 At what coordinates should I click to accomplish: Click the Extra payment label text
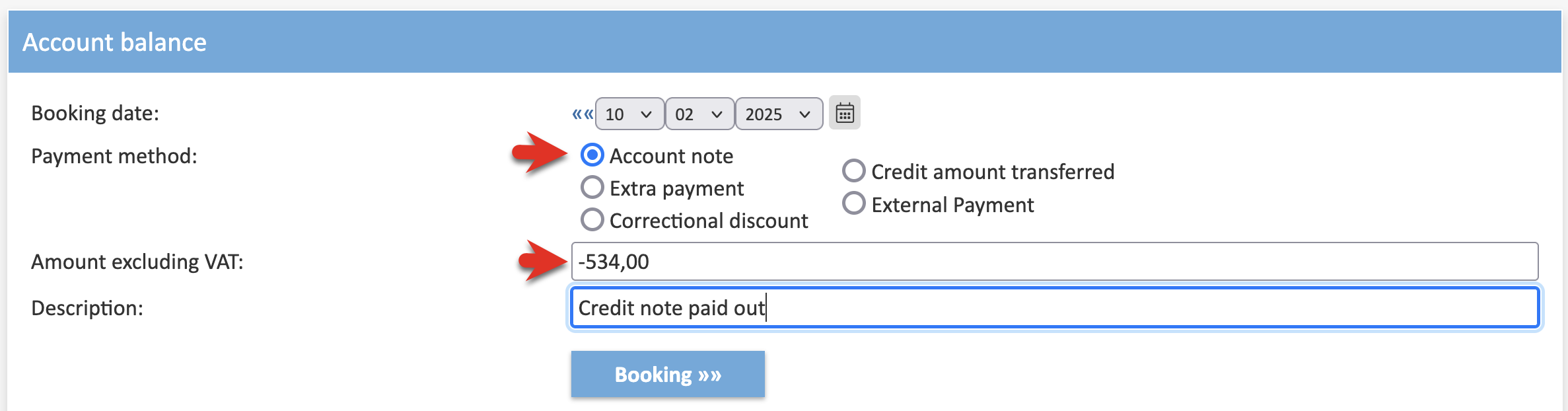(676, 189)
